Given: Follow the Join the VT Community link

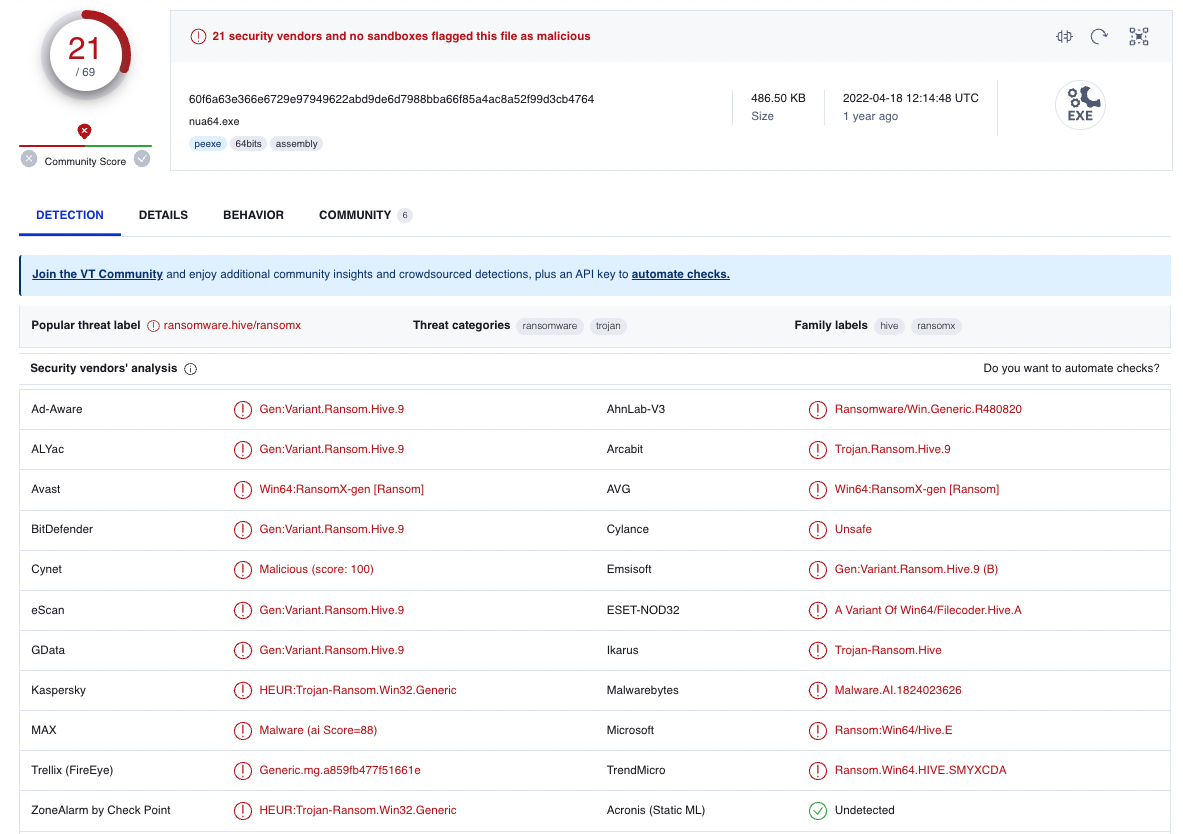Looking at the screenshot, I should [x=97, y=274].
